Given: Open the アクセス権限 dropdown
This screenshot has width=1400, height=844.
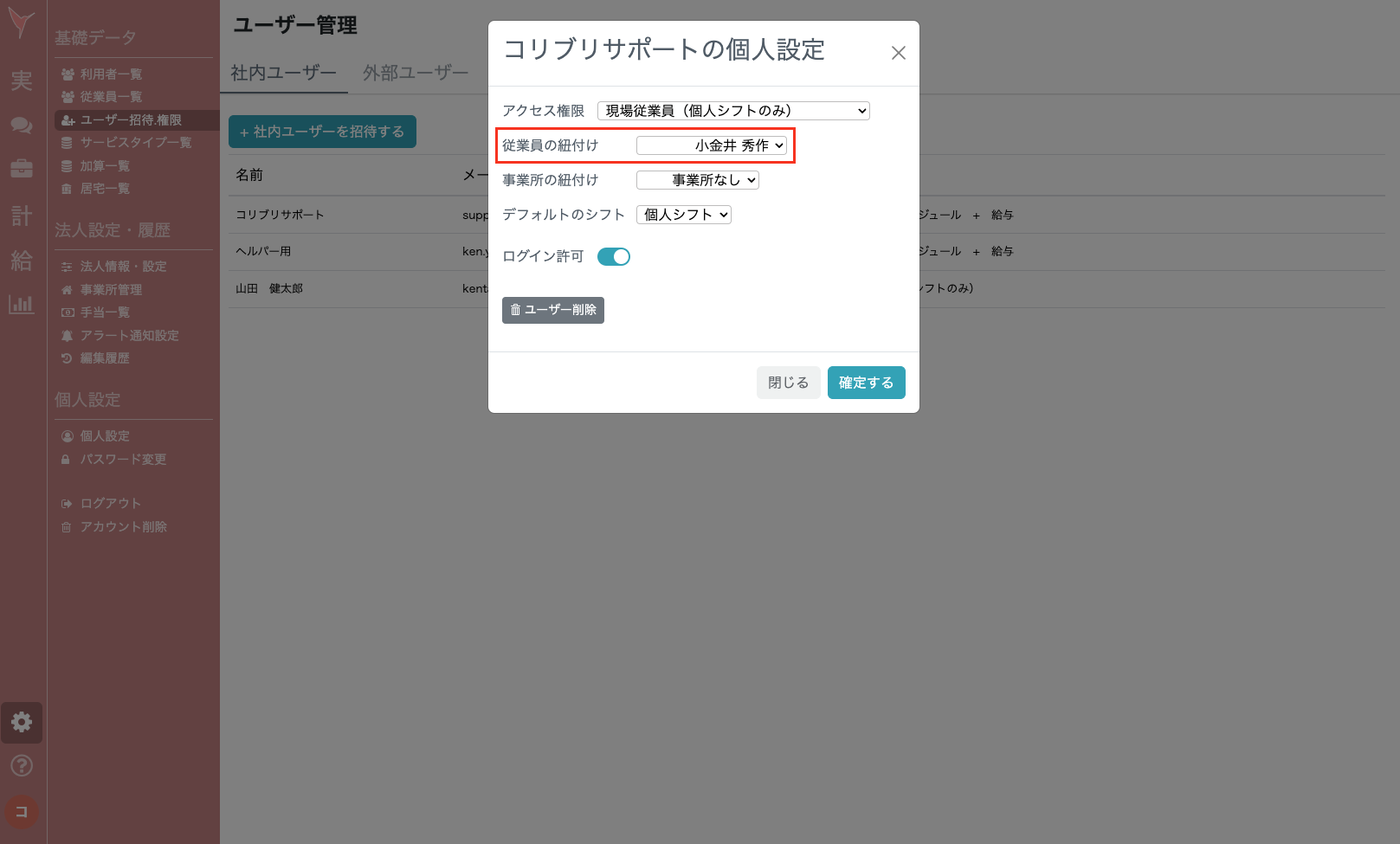Looking at the screenshot, I should point(734,110).
